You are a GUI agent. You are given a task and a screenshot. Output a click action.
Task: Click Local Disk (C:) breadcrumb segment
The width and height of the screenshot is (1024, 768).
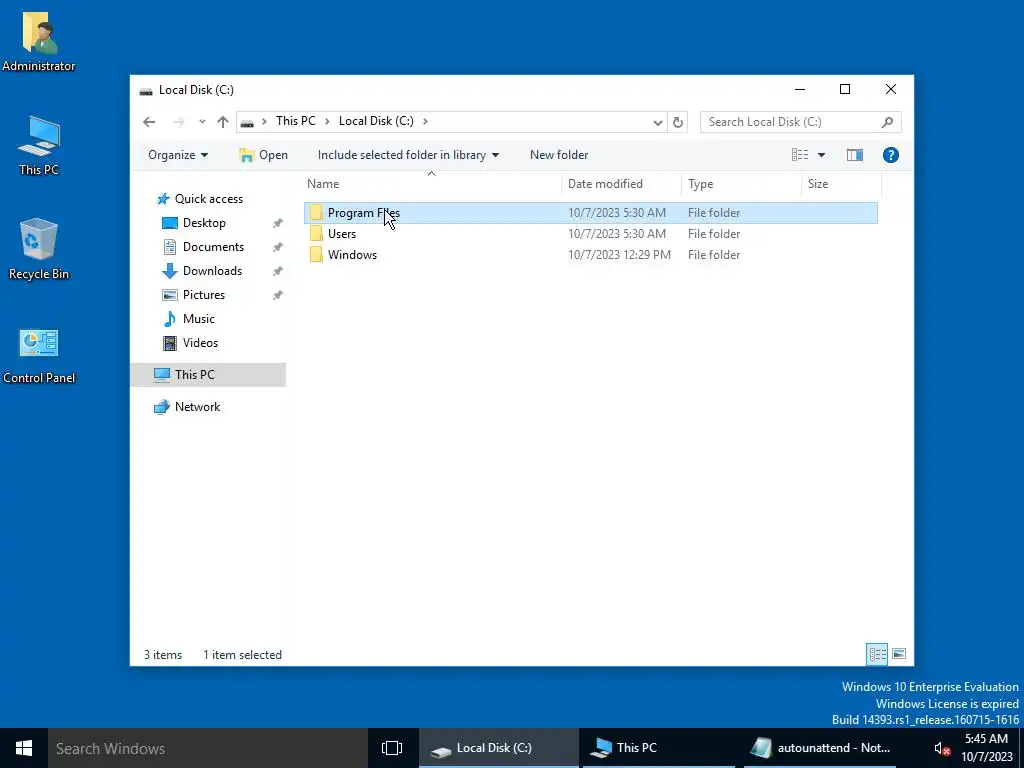[376, 121]
